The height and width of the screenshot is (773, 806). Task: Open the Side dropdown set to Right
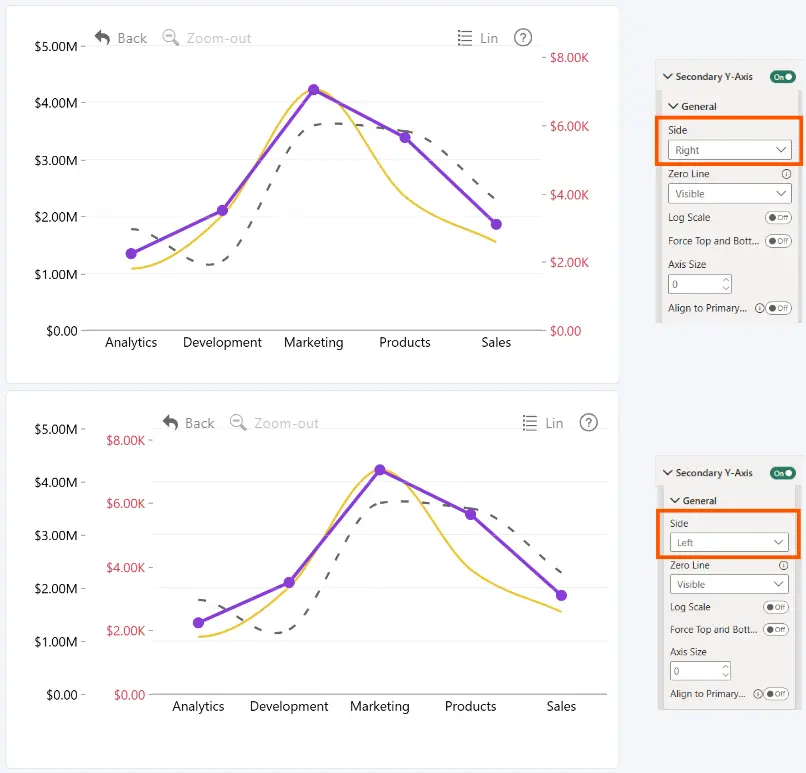[x=729, y=150]
